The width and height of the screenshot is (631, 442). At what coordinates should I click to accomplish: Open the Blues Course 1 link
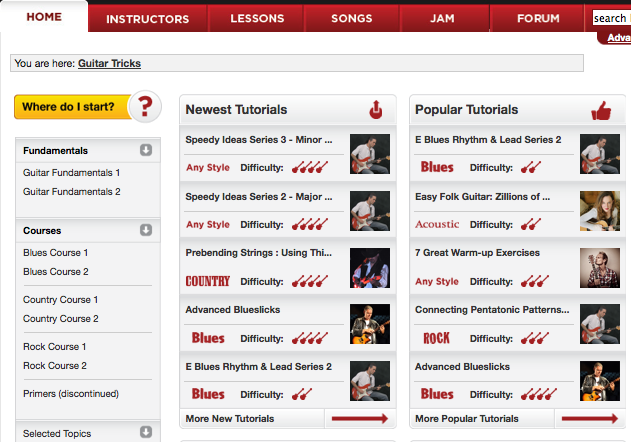(x=56, y=253)
